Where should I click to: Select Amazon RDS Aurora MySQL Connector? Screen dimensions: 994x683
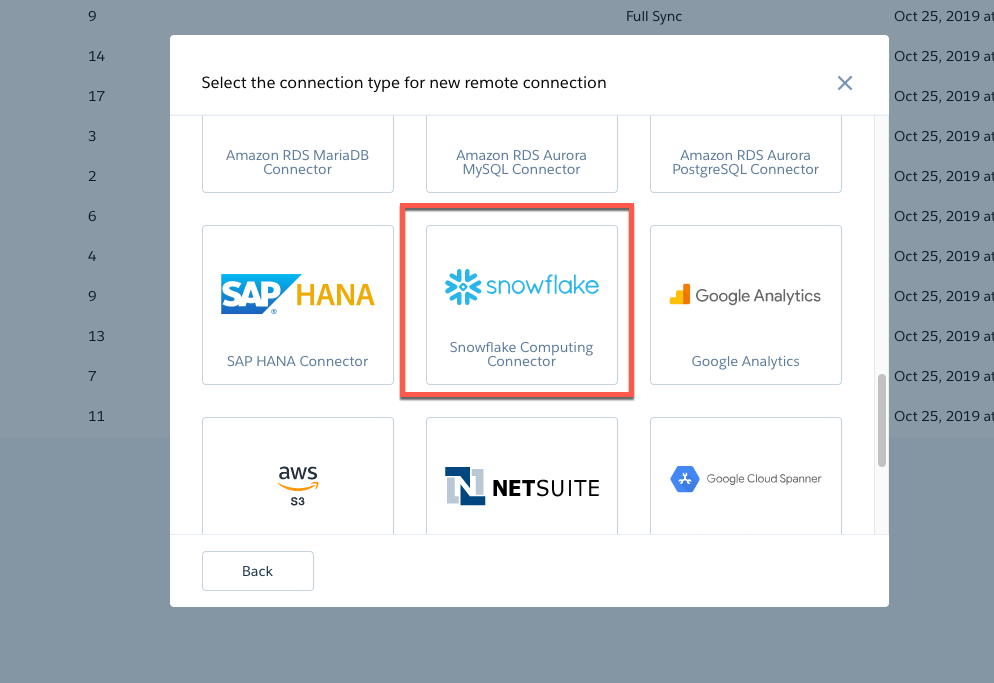tap(521, 162)
